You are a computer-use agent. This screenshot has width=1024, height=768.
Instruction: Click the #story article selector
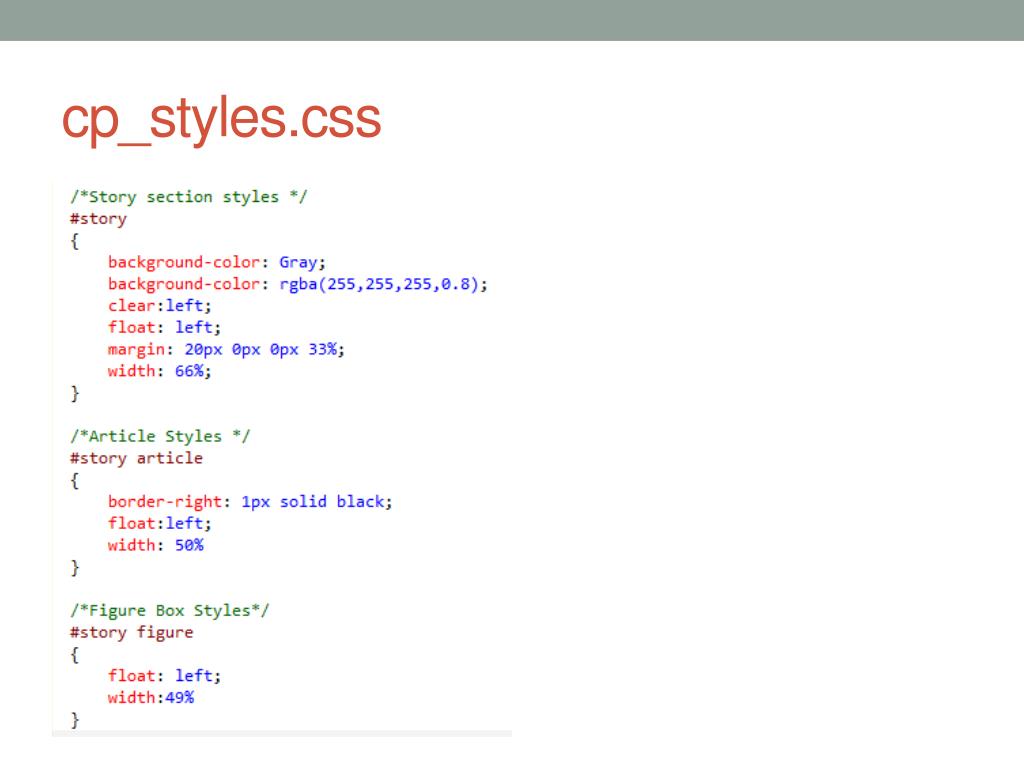point(136,458)
